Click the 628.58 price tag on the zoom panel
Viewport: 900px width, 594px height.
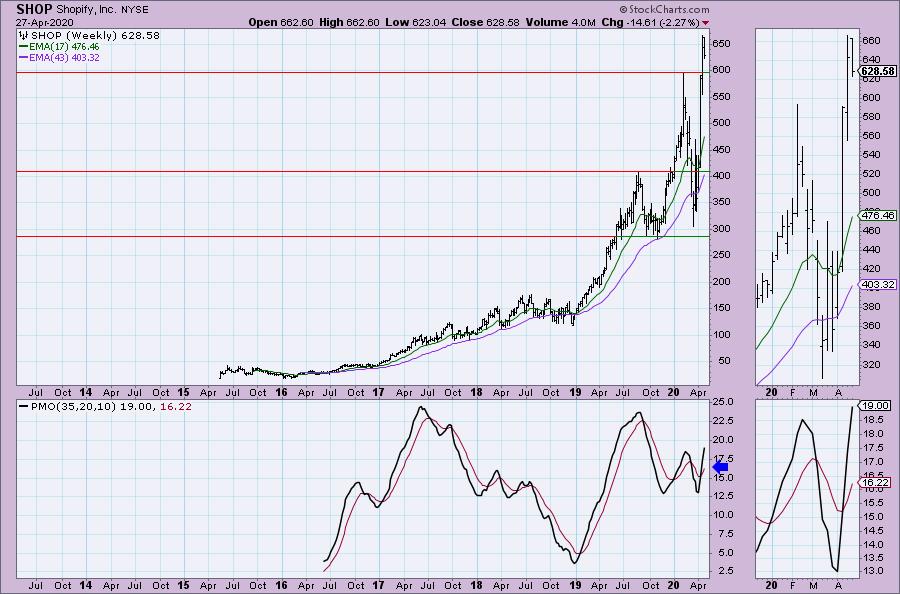pos(878,71)
